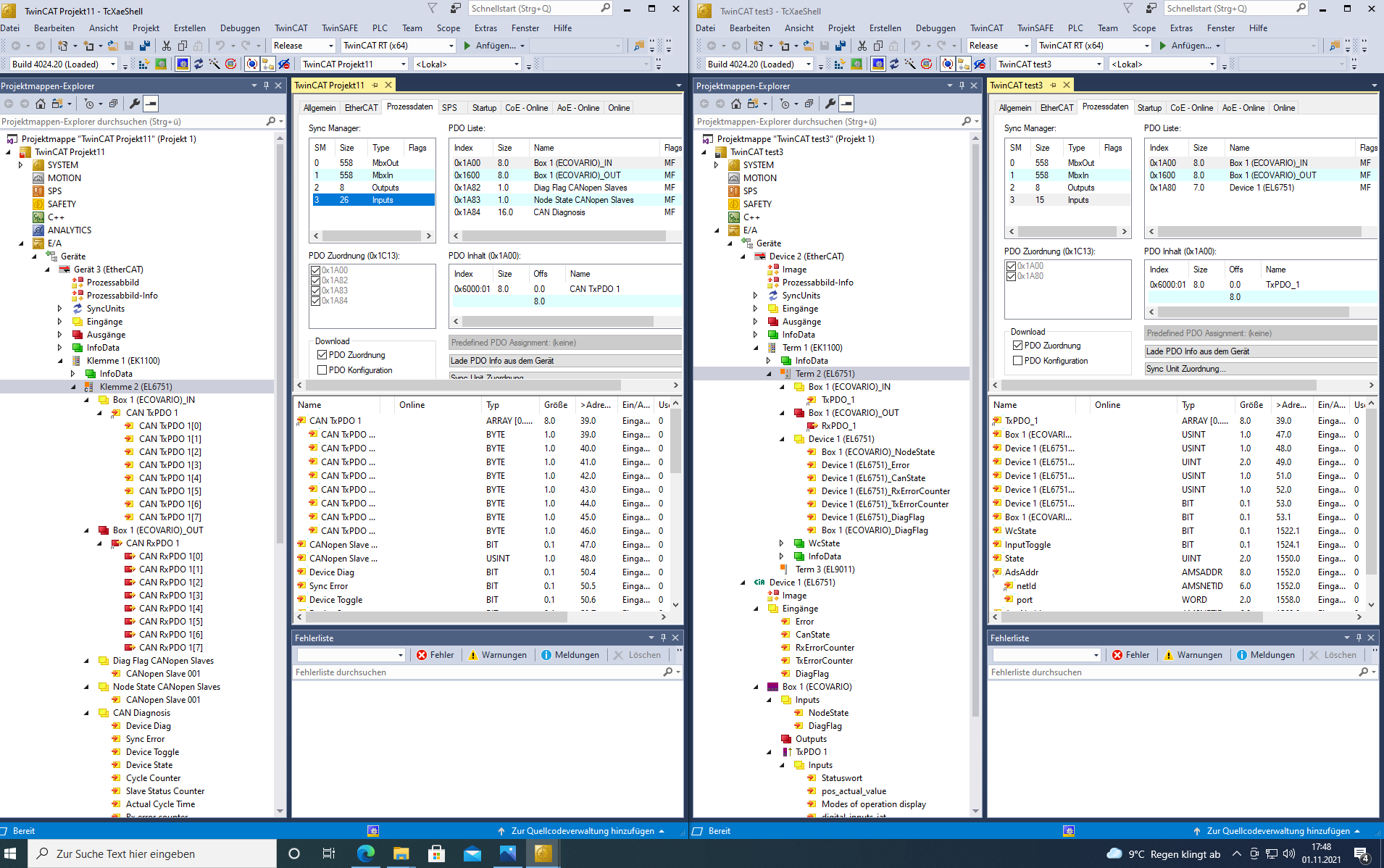Toggle free run icon in Projekt11
Viewport: 1384px width, 868px height.
click(230, 64)
